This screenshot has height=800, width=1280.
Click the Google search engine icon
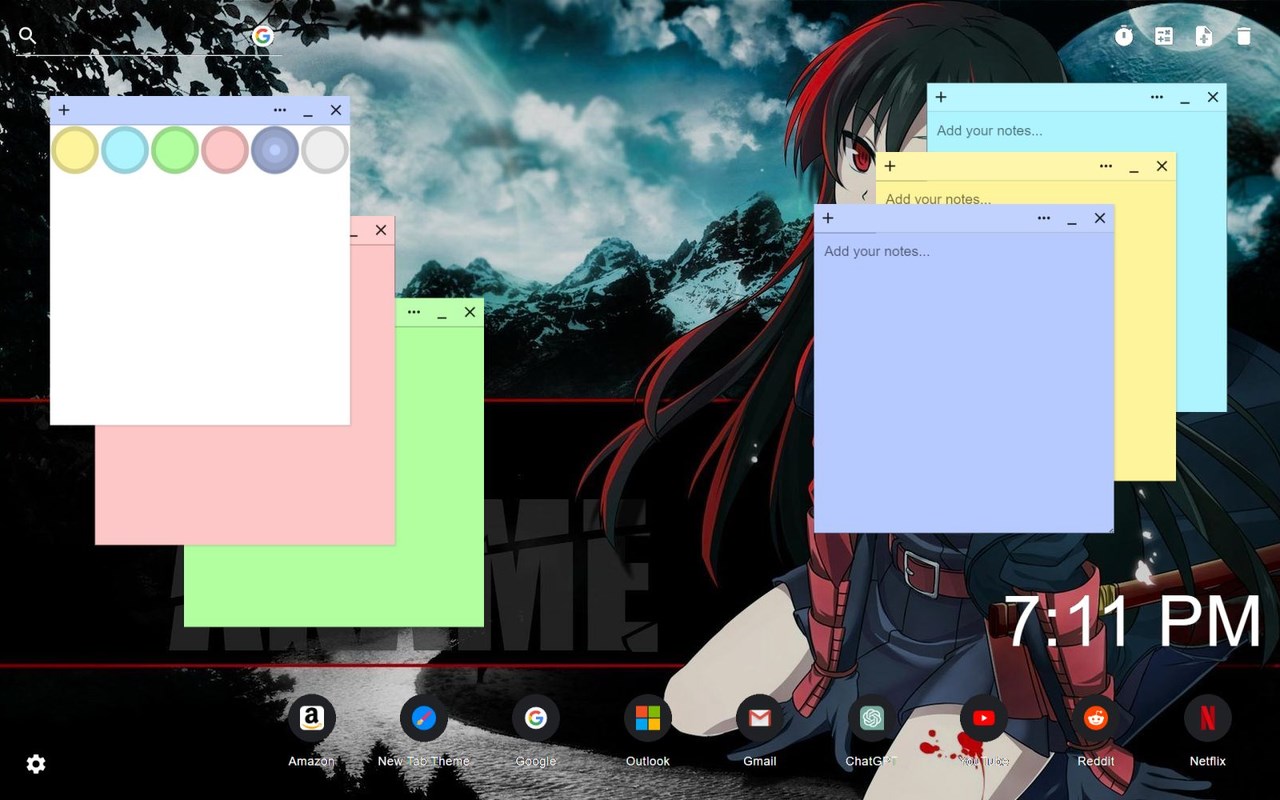(x=262, y=36)
